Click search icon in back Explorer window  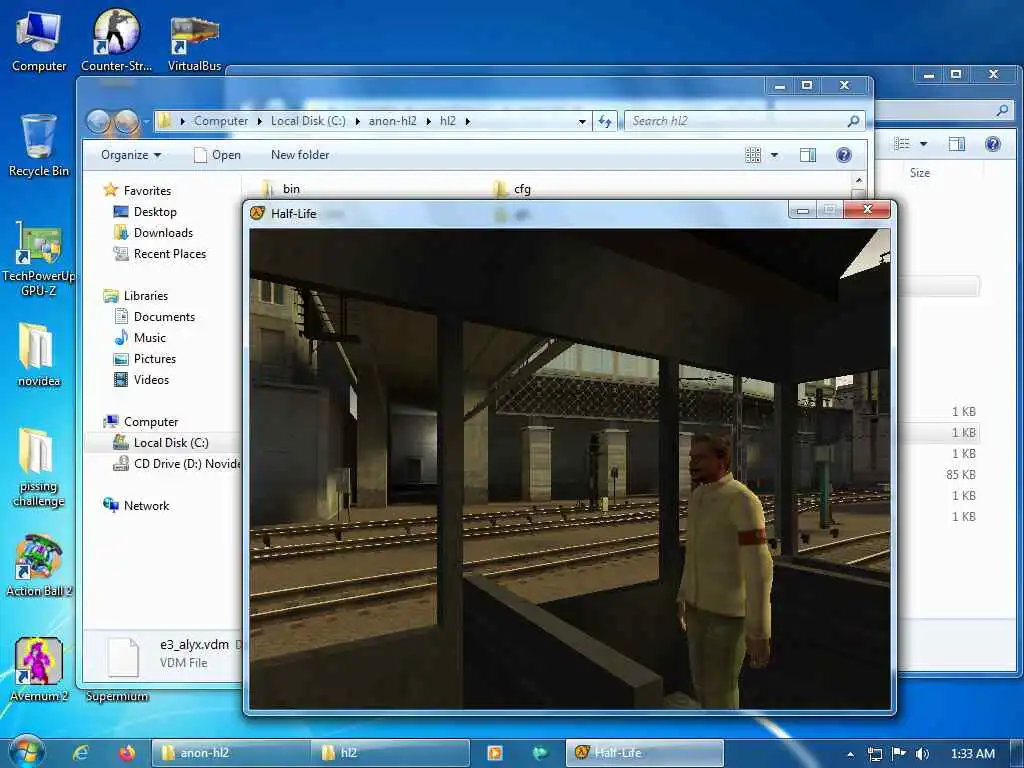click(1002, 110)
